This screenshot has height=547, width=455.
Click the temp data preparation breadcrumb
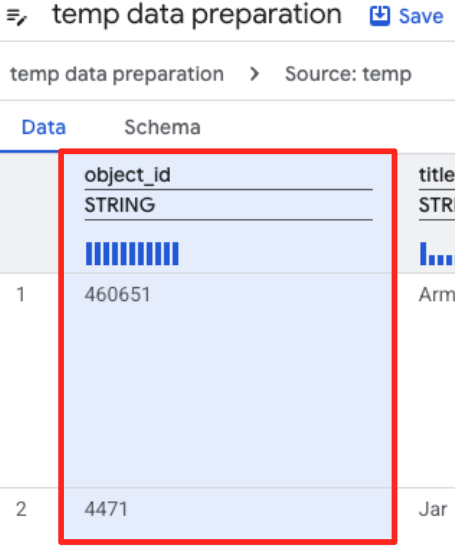pos(117,74)
